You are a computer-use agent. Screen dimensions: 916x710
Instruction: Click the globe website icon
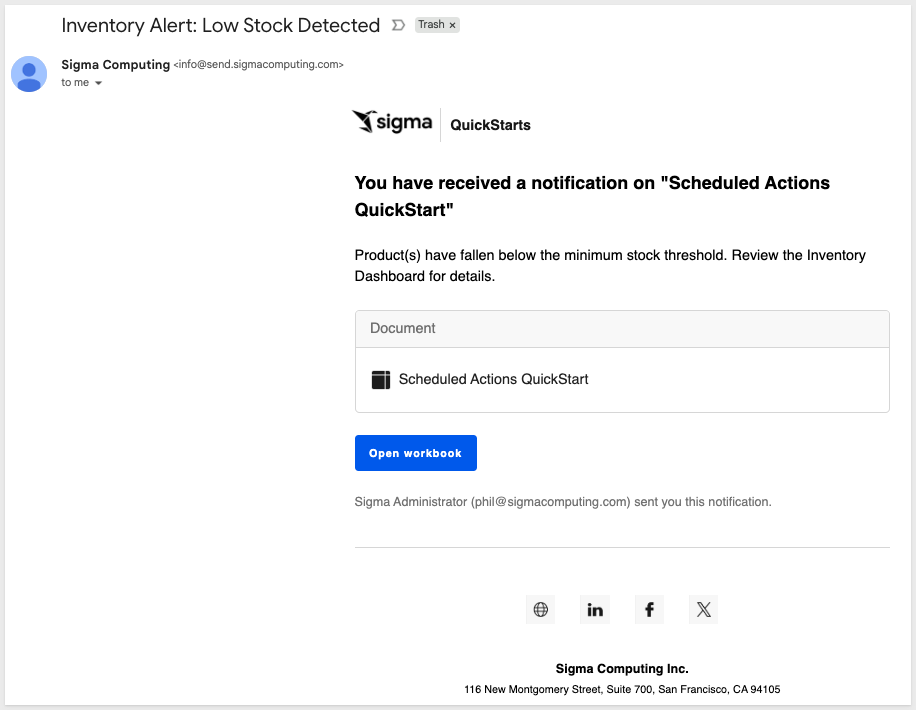point(541,609)
